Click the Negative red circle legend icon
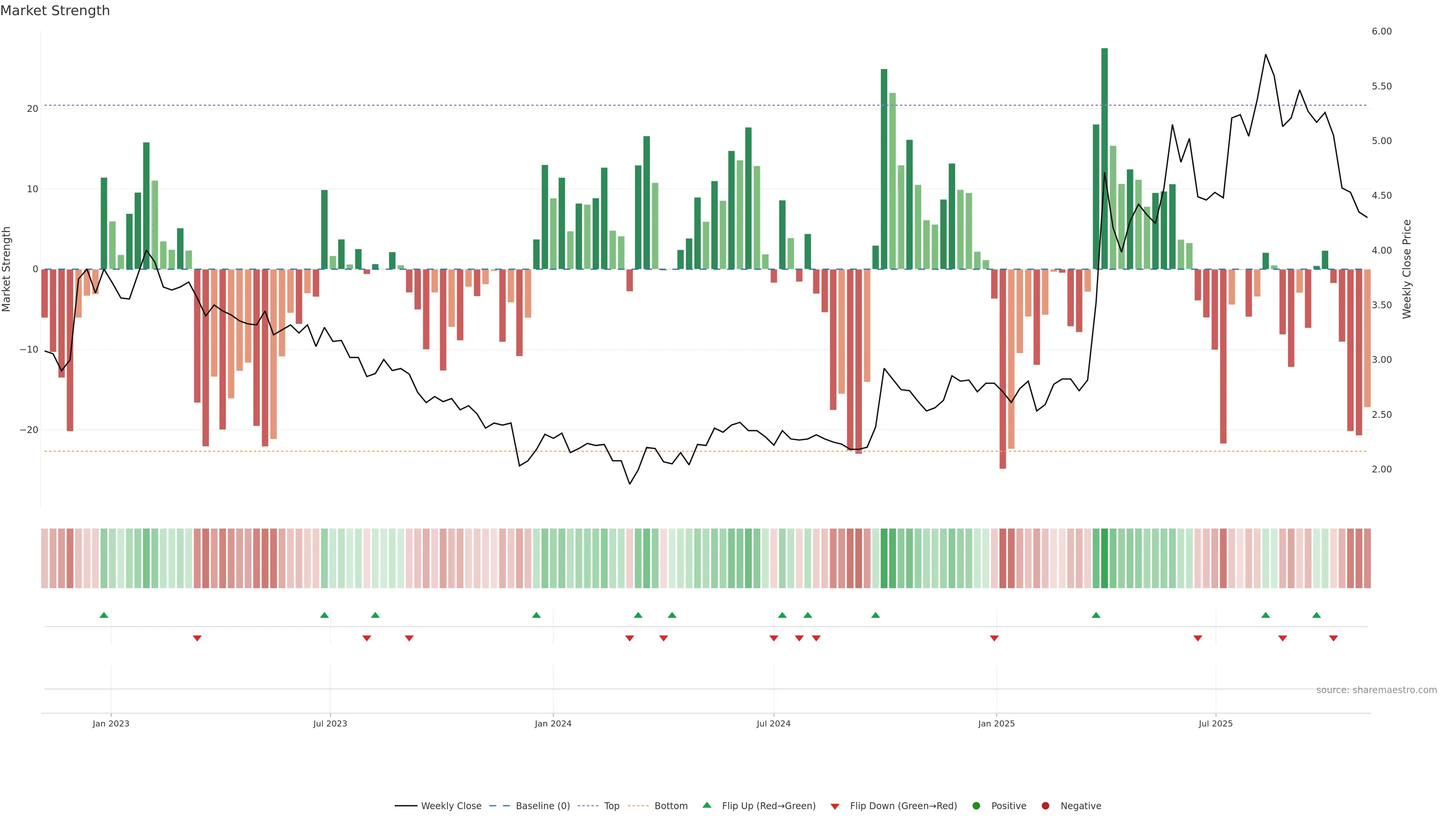 [x=1045, y=806]
